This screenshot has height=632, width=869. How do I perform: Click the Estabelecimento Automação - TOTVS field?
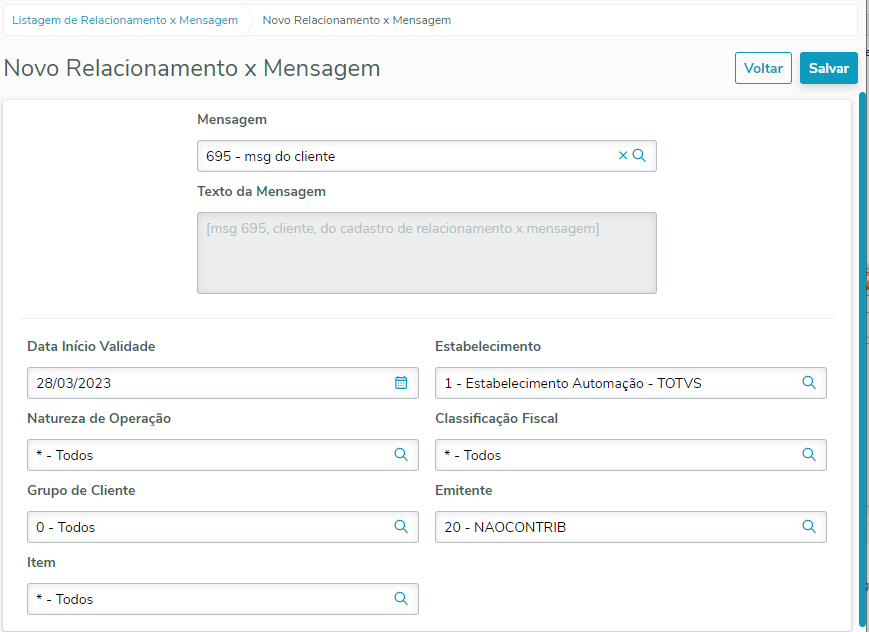(x=610, y=383)
